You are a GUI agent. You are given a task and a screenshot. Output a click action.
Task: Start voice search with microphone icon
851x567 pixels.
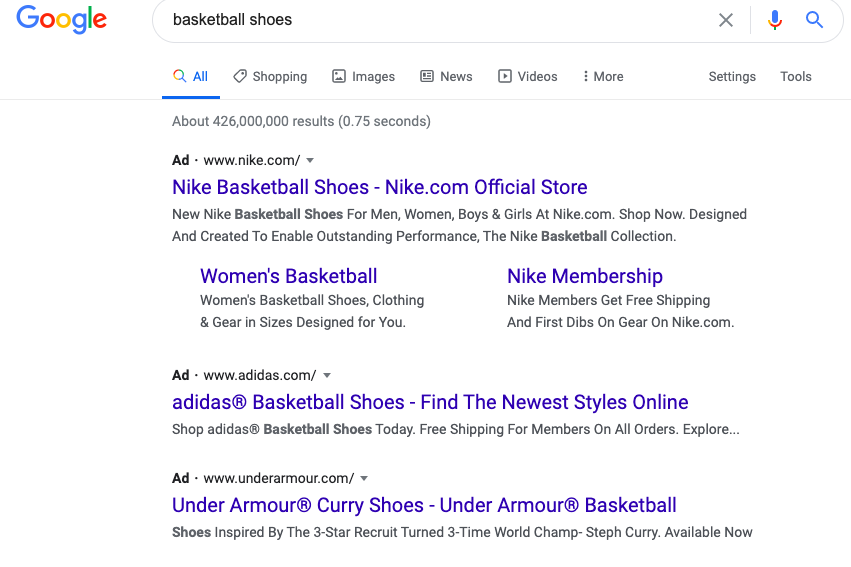click(774, 20)
